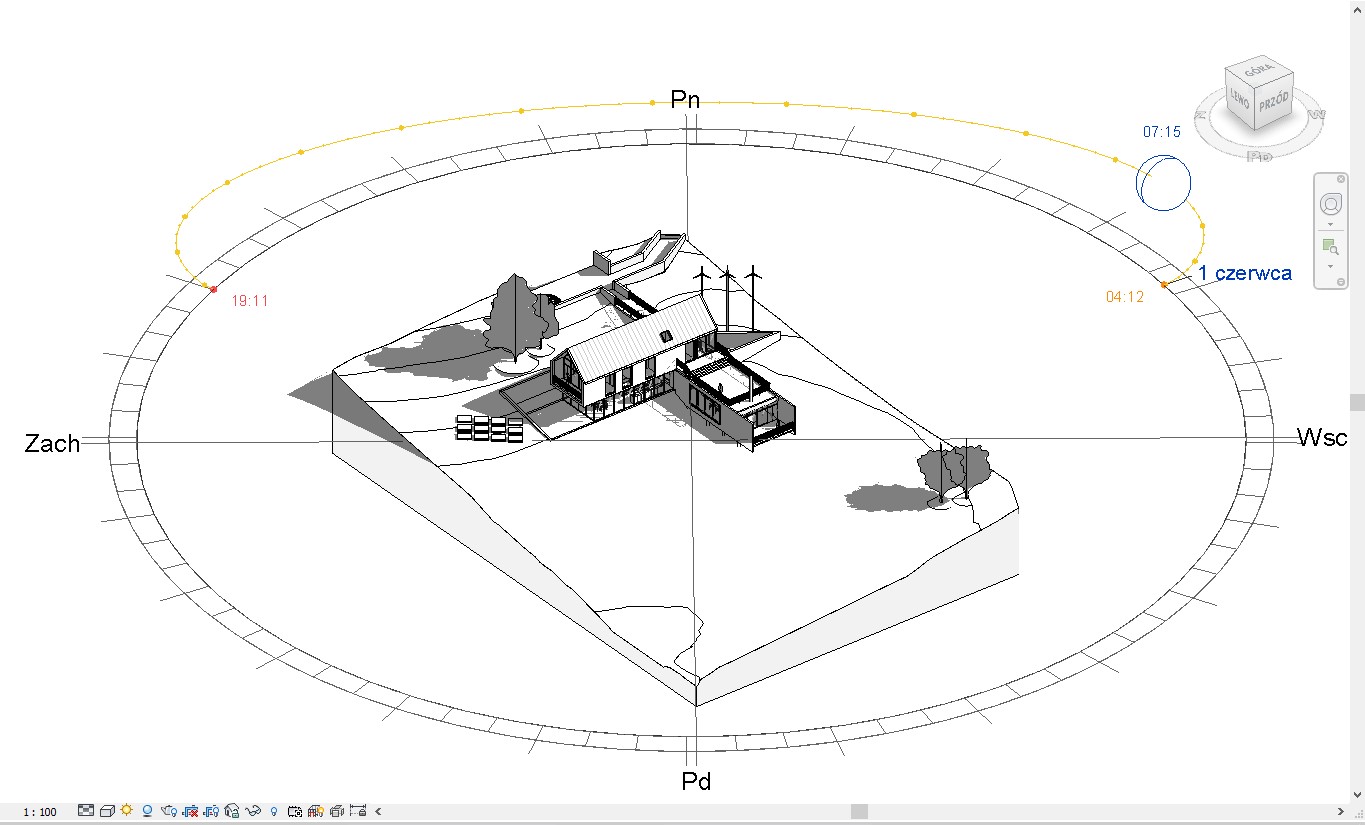
Task: Open Temporary View Properties icon
Action: pyautogui.click(x=295, y=811)
